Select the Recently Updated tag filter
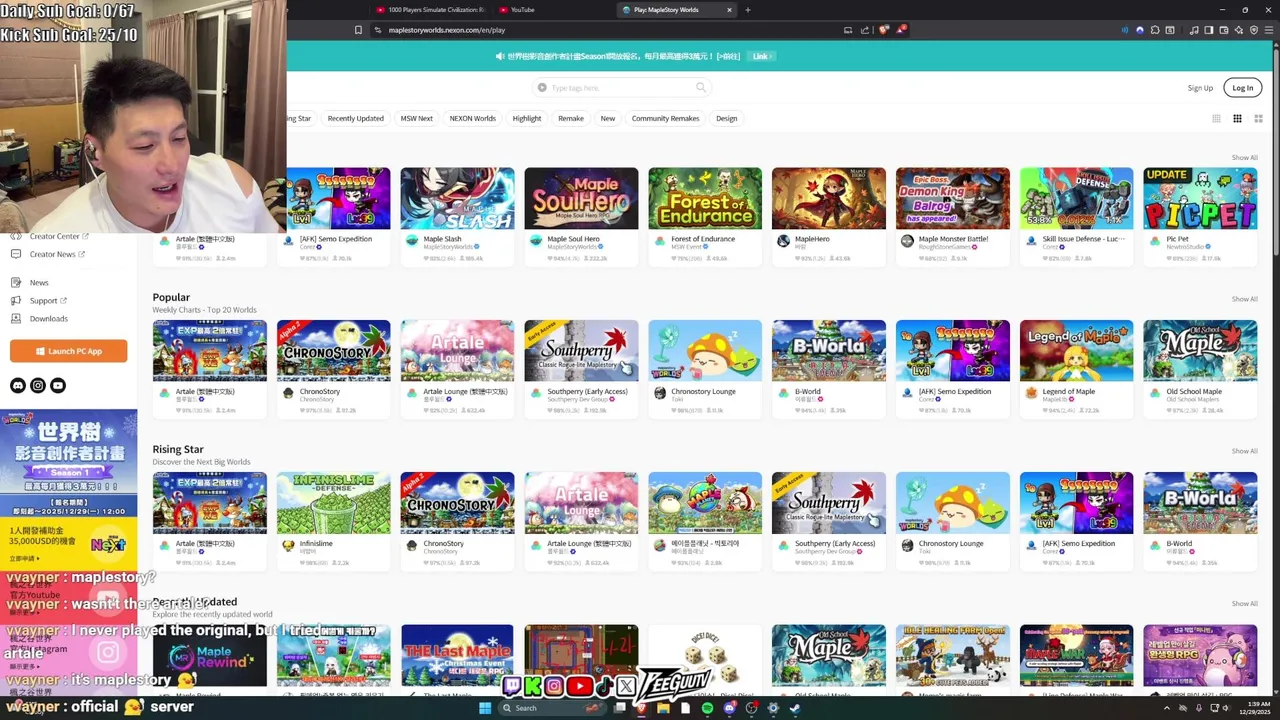Screen dimensions: 1280x720 [355, 118]
